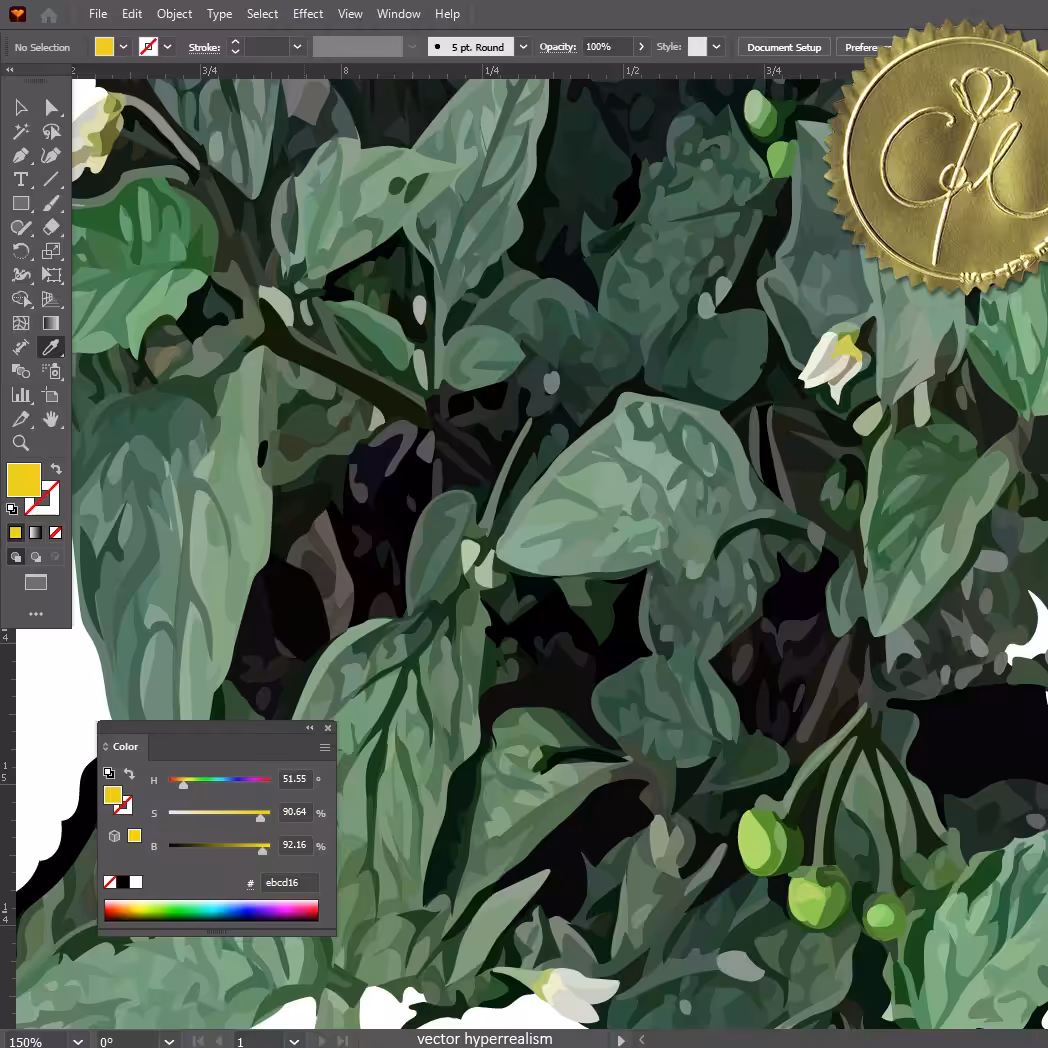Choose the Gradient tool
1048x1048 pixels.
51,323
